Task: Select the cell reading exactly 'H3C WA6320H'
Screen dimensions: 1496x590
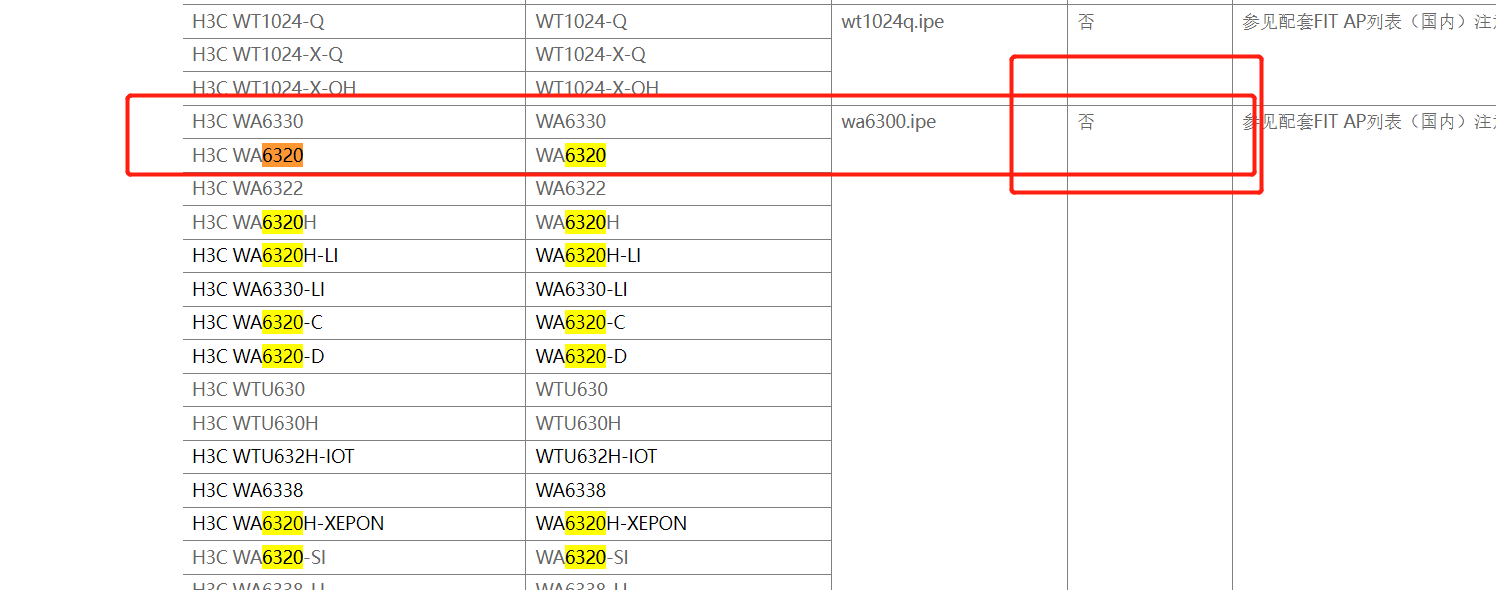Action: coord(354,223)
